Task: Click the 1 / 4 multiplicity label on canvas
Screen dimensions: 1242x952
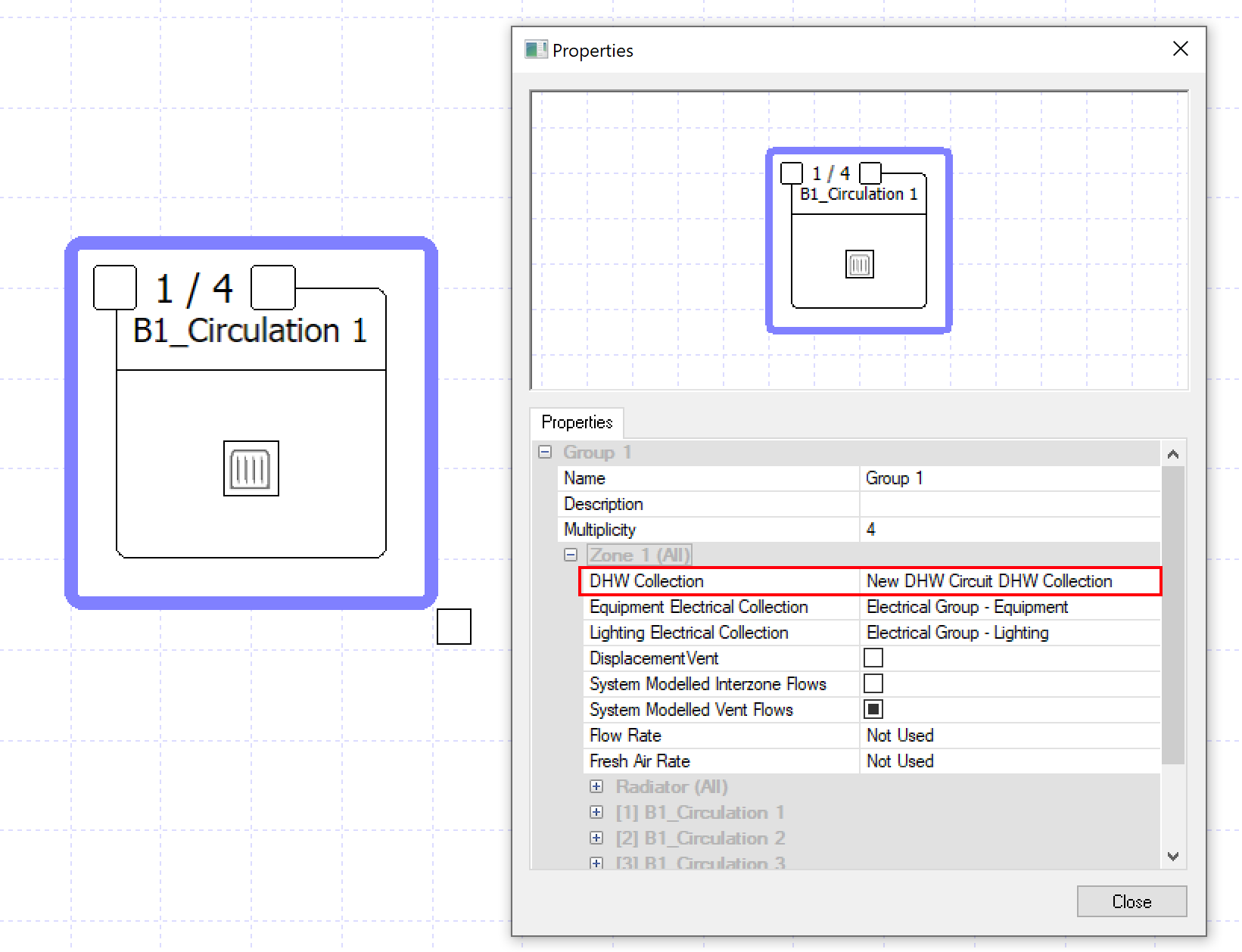Action: click(194, 289)
